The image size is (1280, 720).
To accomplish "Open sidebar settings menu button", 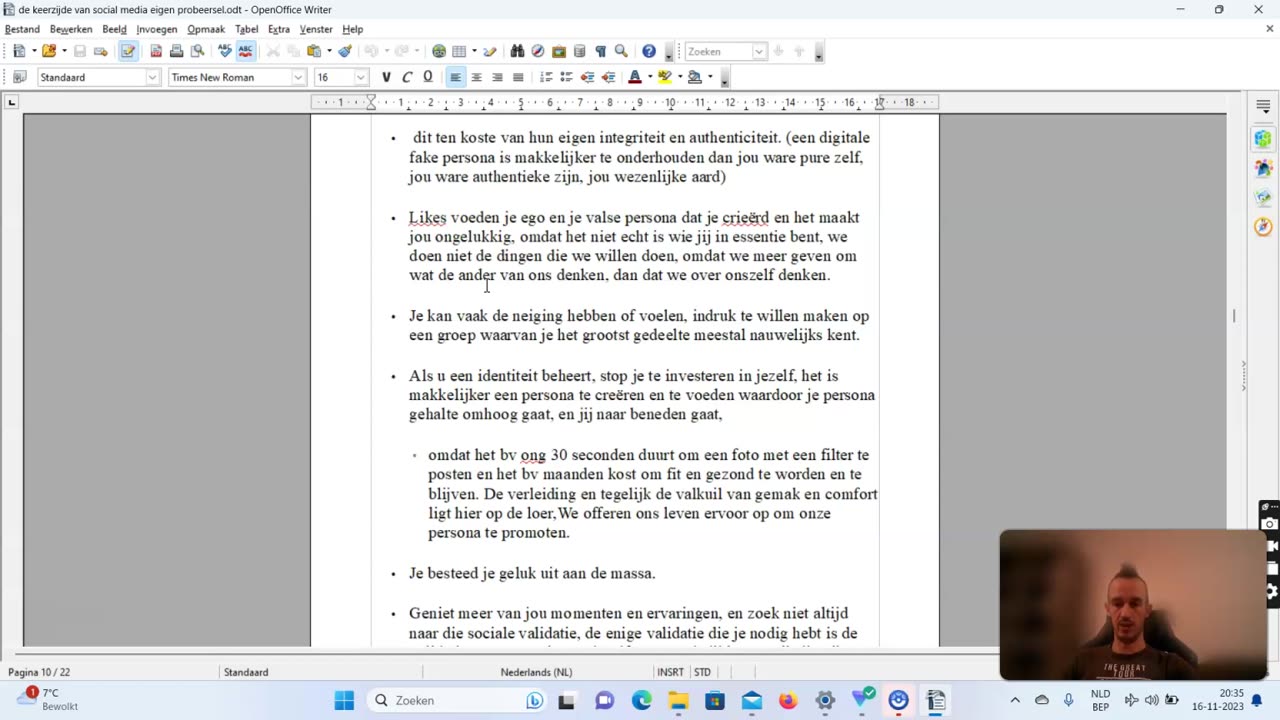I will click(1263, 106).
